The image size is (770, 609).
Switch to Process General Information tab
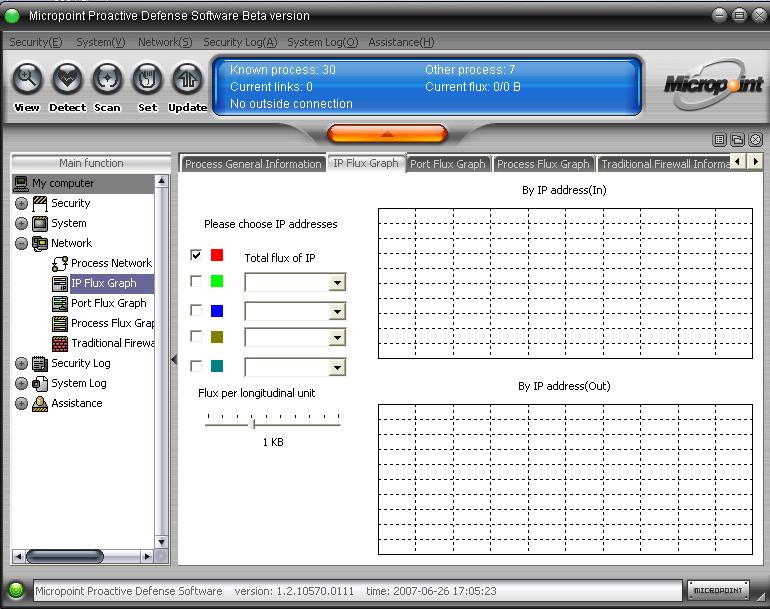click(x=253, y=164)
